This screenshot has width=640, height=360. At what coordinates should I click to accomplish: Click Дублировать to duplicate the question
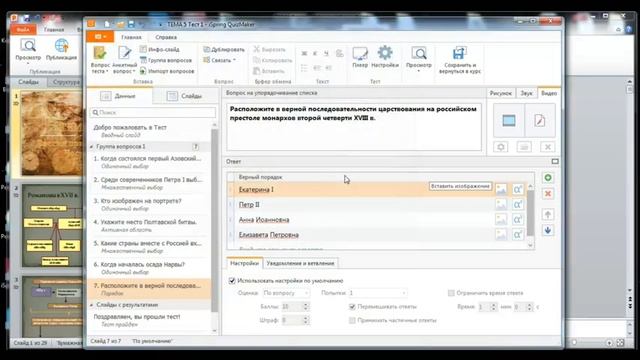point(224,49)
